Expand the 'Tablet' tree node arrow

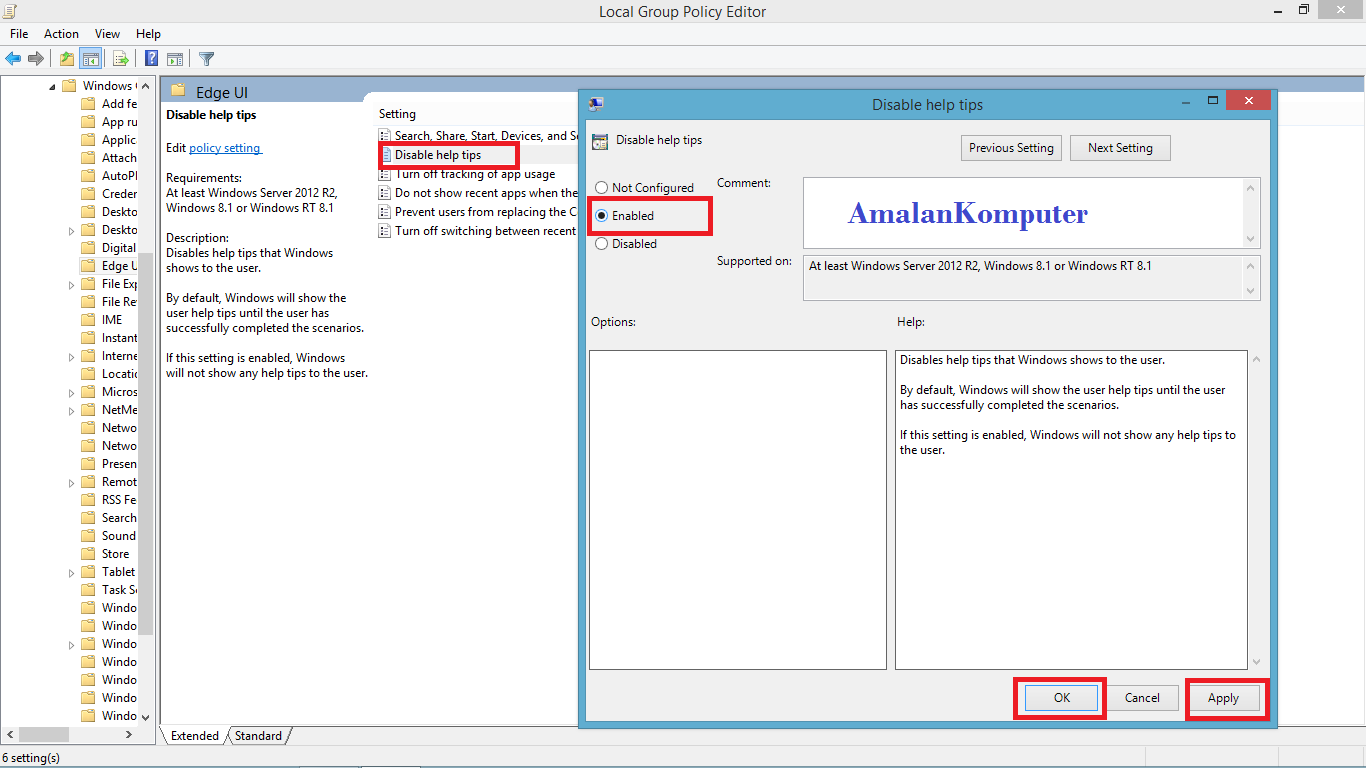coord(72,572)
